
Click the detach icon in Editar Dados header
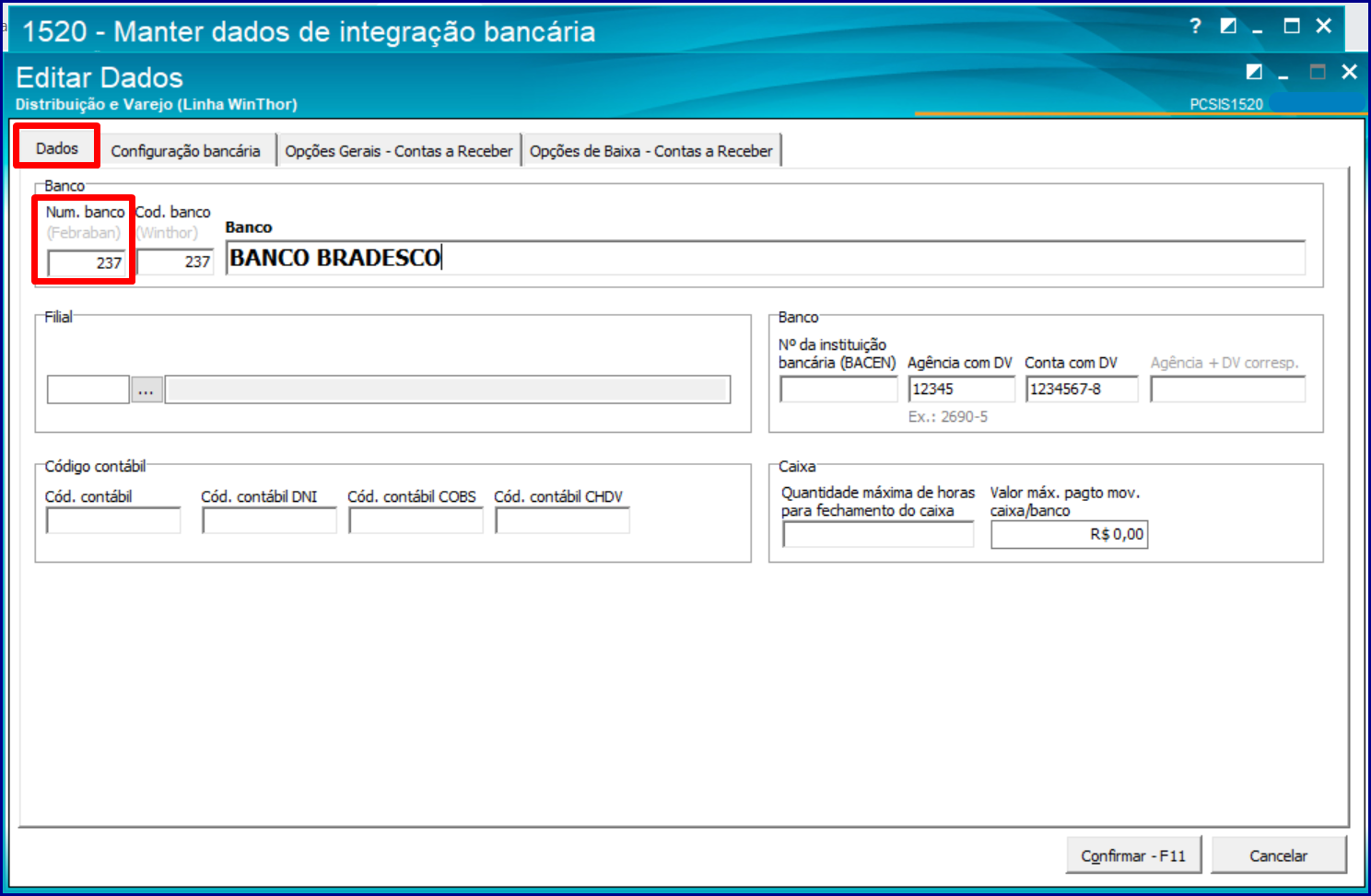(1254, 72)
